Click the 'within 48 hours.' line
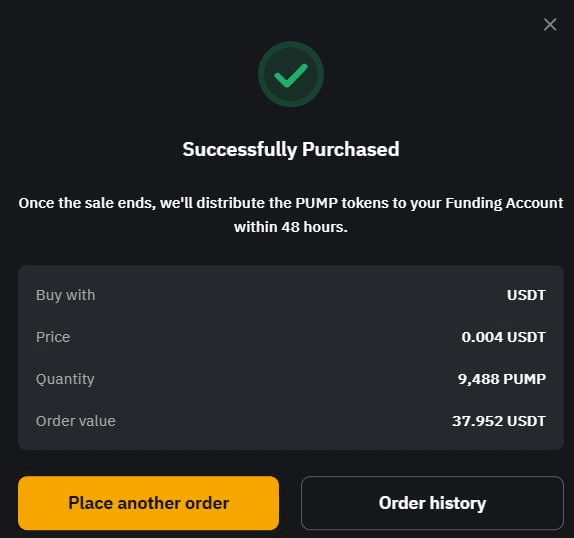This screenshot has height=538, width=574. 291,227
